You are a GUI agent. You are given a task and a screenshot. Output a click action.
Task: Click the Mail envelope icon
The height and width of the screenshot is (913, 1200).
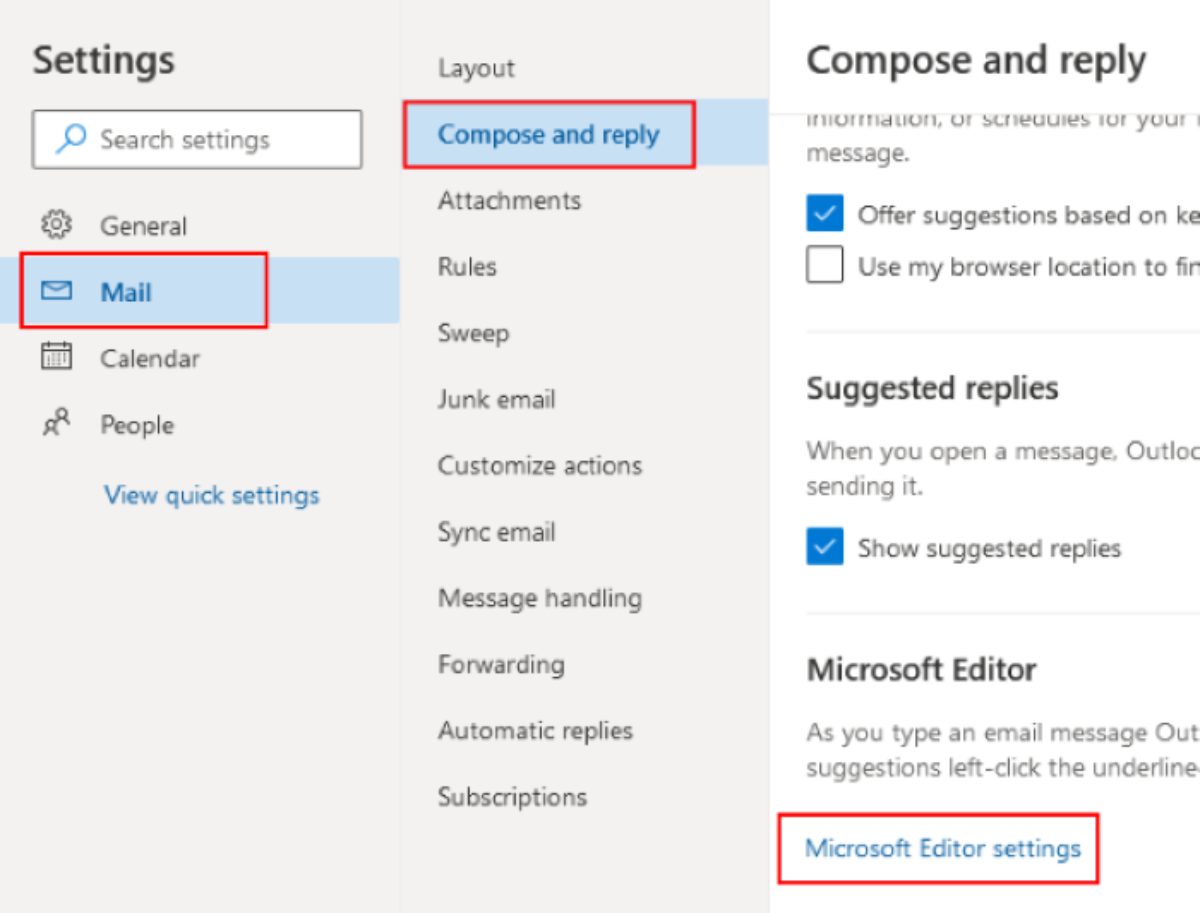click(x=56, y=291)
